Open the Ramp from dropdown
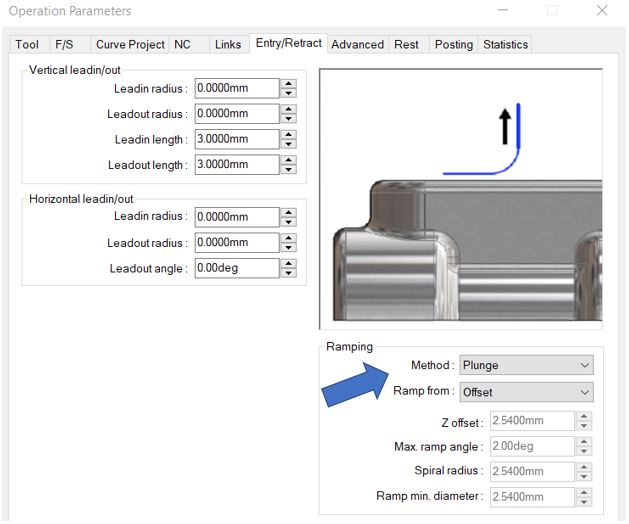 [526, 392]
